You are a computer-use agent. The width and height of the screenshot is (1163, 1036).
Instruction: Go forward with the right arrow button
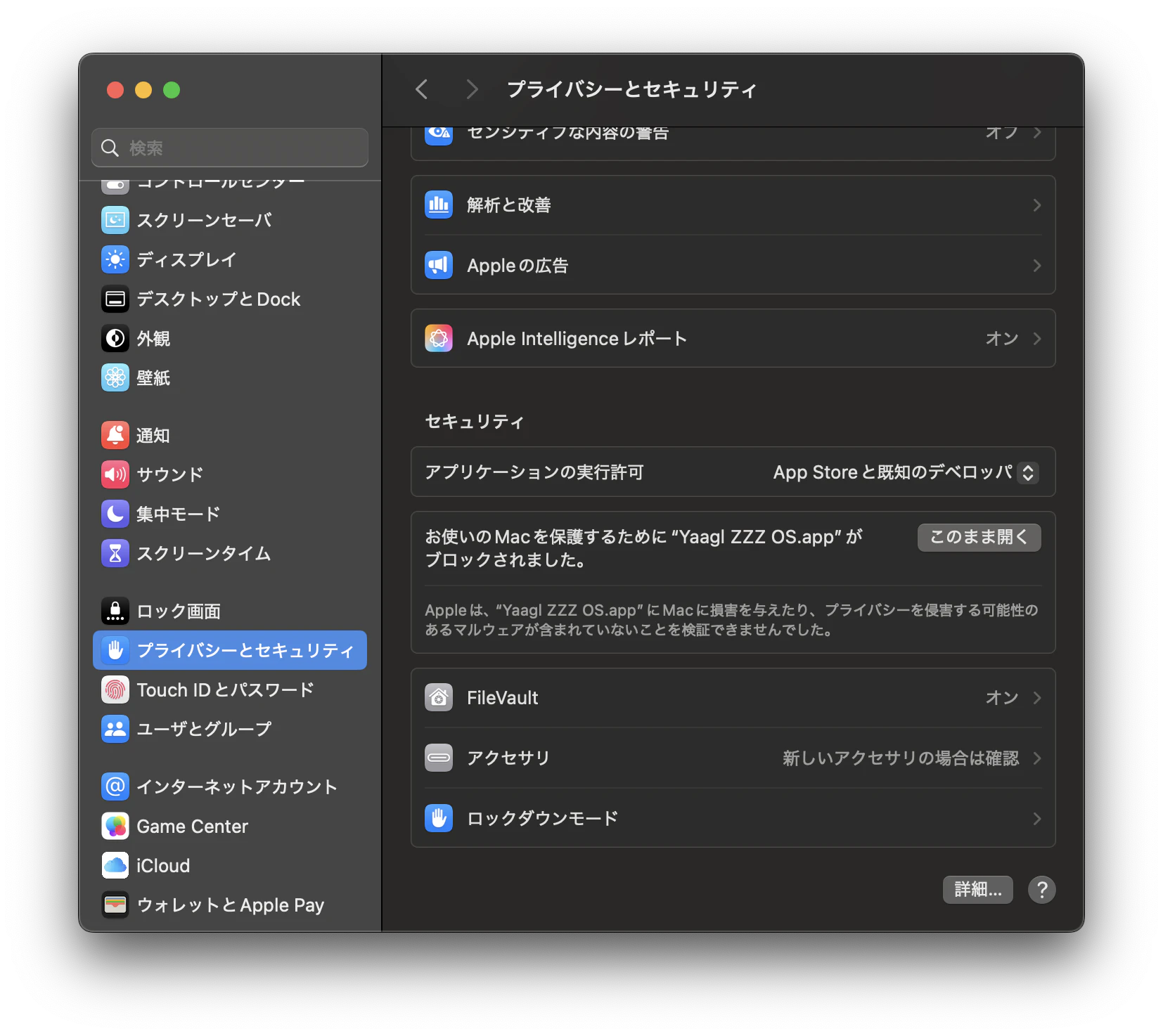pos(472,89)
